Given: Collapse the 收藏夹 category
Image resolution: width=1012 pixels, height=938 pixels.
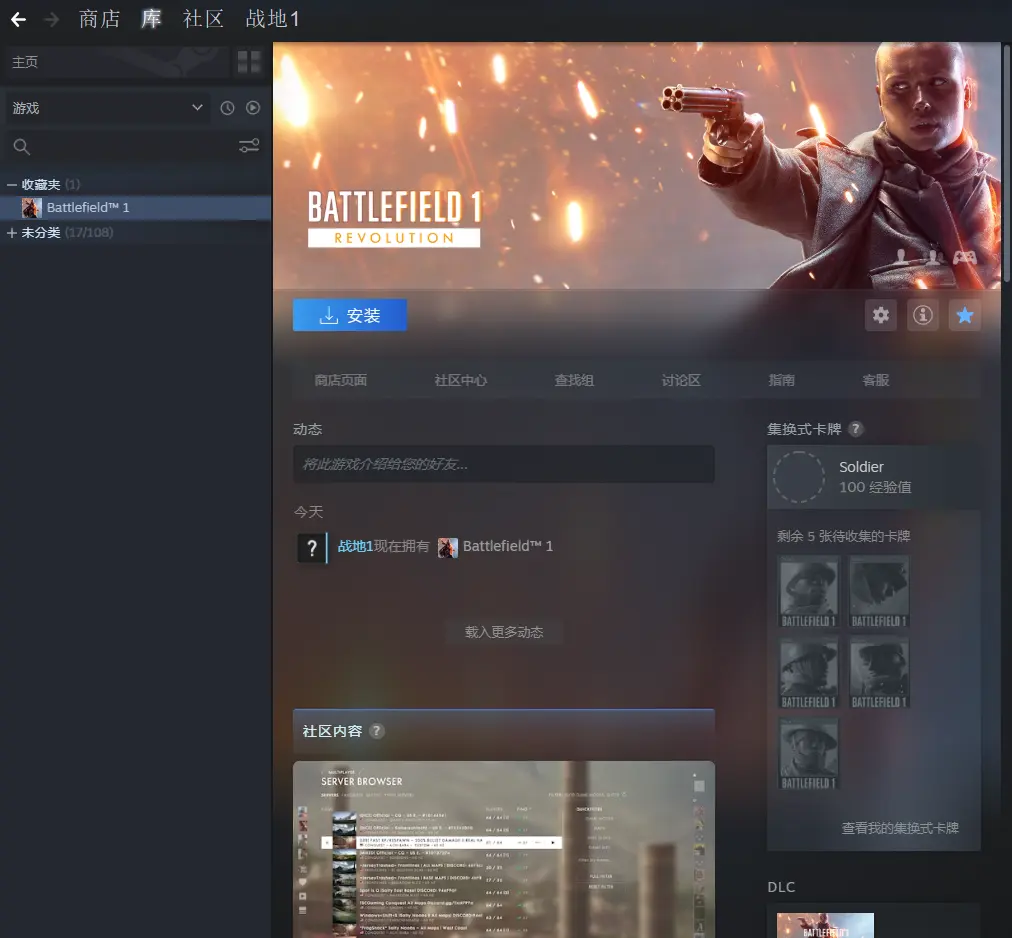Looking at the screenshot, I should (x=12, y=185).
